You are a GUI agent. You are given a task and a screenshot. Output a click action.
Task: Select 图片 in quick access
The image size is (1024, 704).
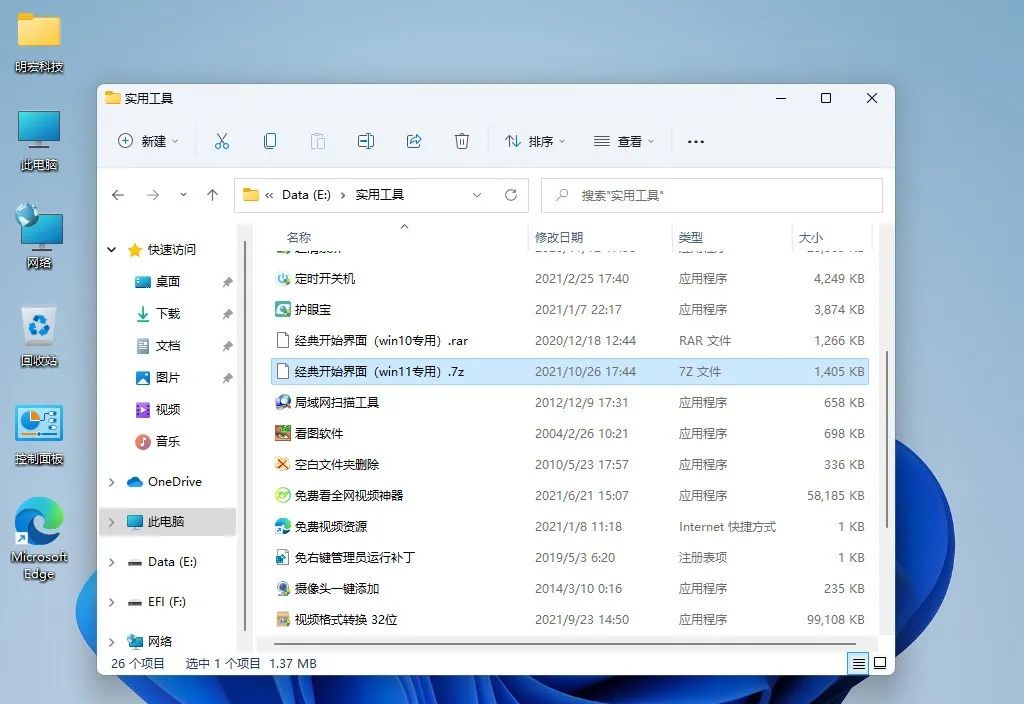click(x=168, y=377)
